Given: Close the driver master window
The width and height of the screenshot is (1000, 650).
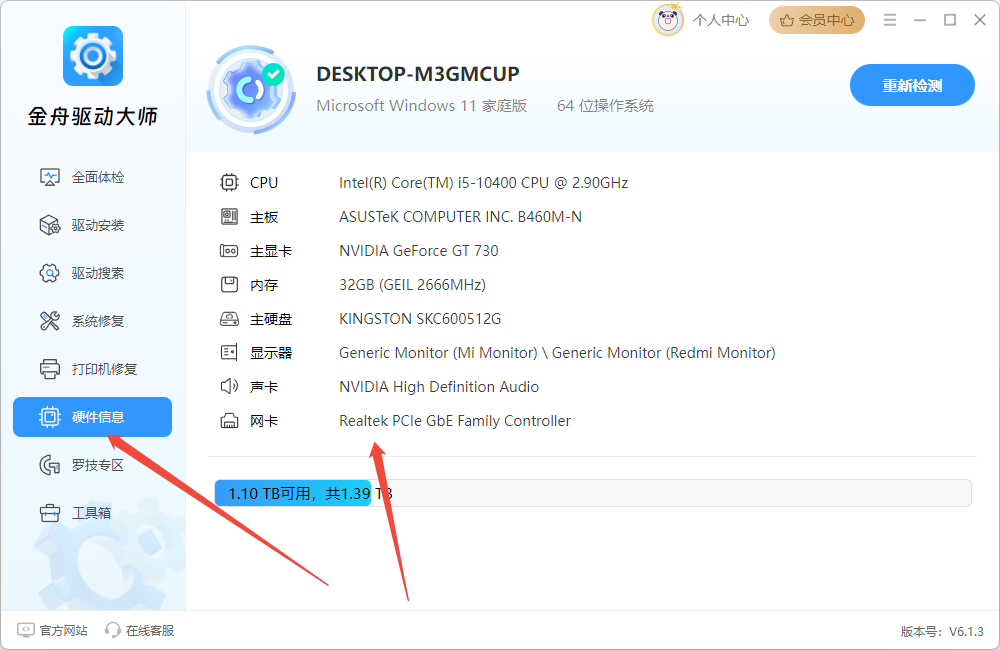Looking at the screenshot, I should click(980, 20).
